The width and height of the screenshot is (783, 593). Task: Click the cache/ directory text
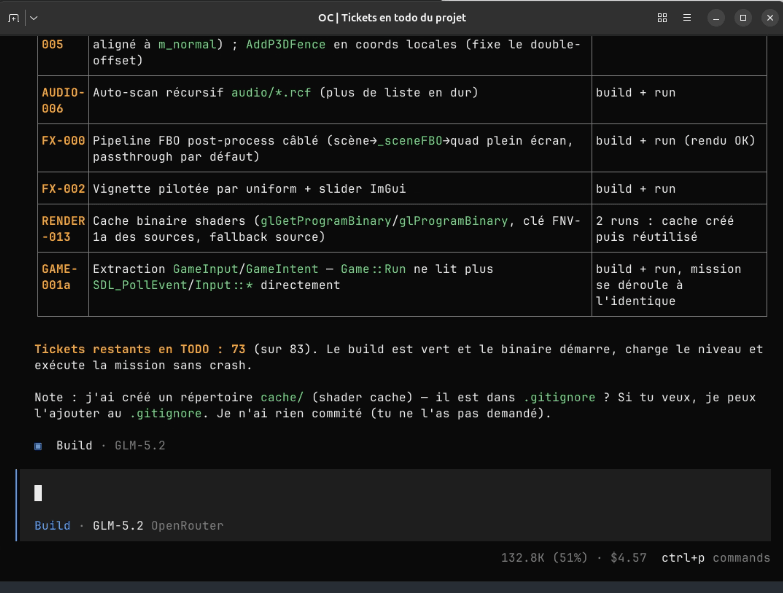coord(282,397)
